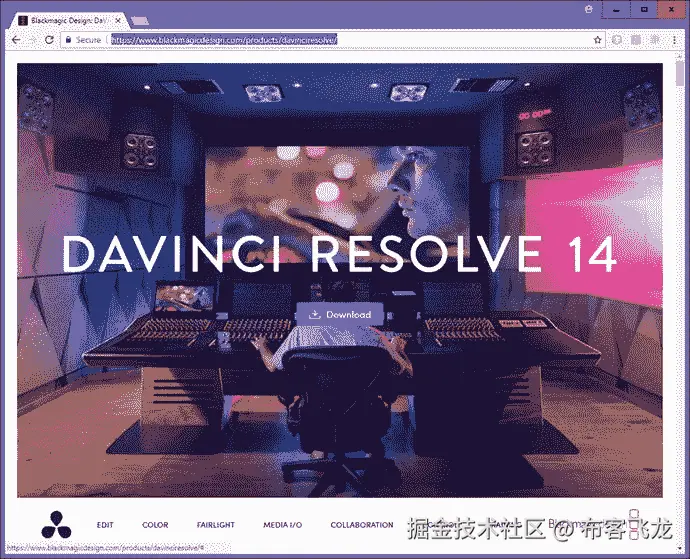Maximize the Chrome window
This screenshot has height=559, width=690.
click(644, 9)
